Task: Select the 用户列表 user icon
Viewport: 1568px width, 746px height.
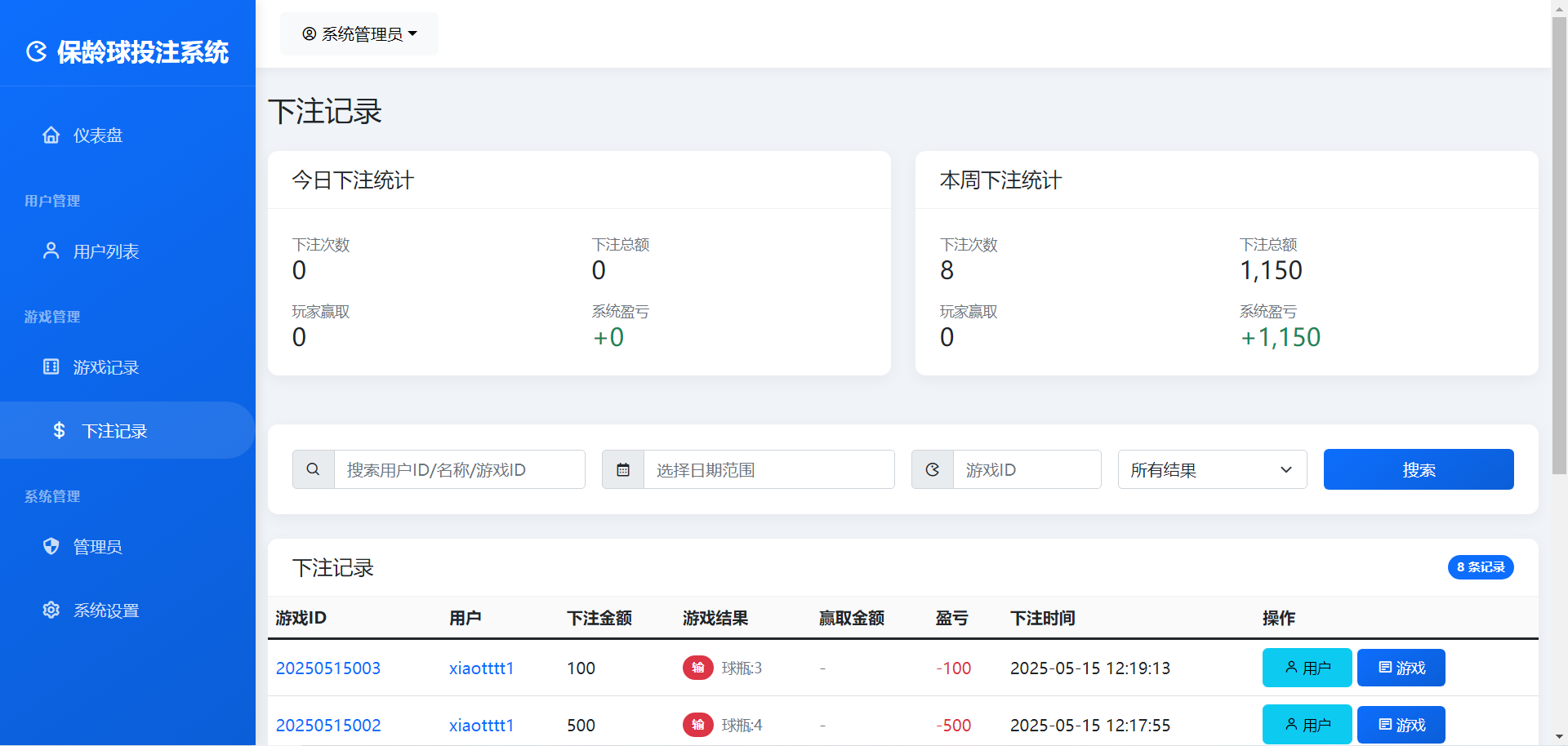Action: coord(51,251)
